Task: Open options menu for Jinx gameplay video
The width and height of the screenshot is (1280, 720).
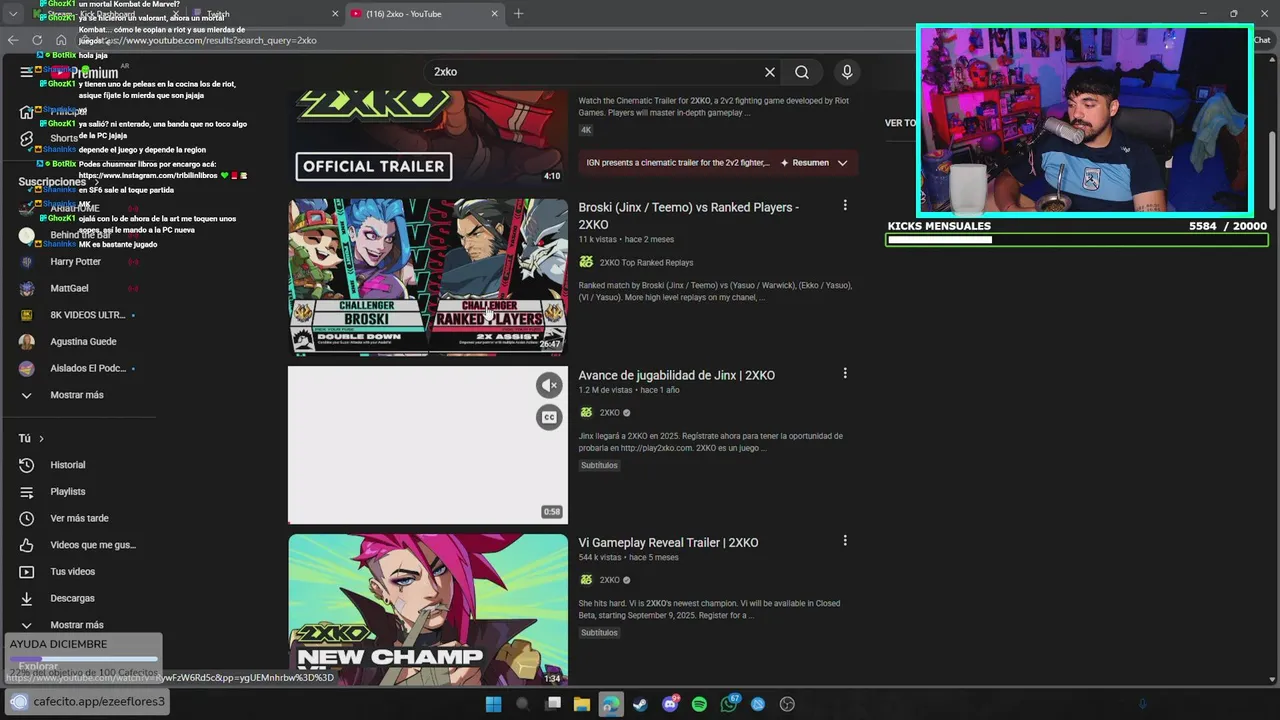Action: [x=845, y=373]
